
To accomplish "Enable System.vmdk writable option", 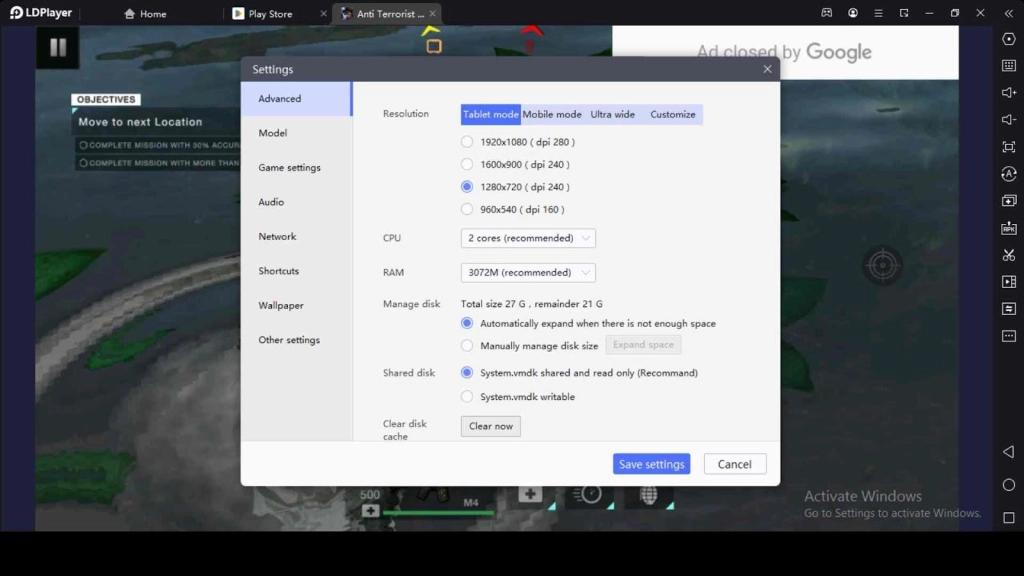I will (467, 397).
